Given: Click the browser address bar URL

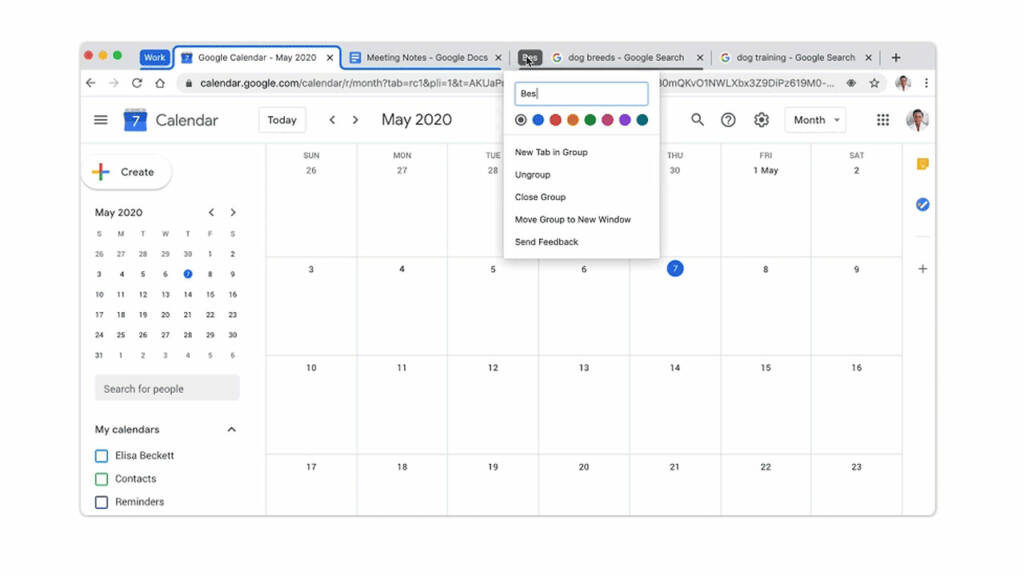Looking at the screenshot, I should [351, 83].
